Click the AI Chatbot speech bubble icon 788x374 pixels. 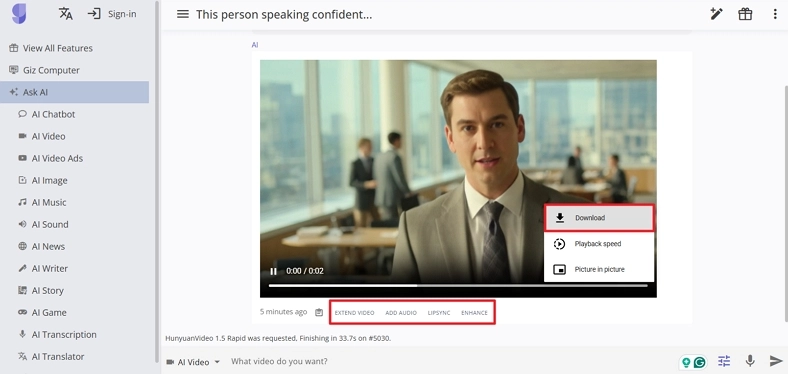pyautogui.click(x=22, y=114)
